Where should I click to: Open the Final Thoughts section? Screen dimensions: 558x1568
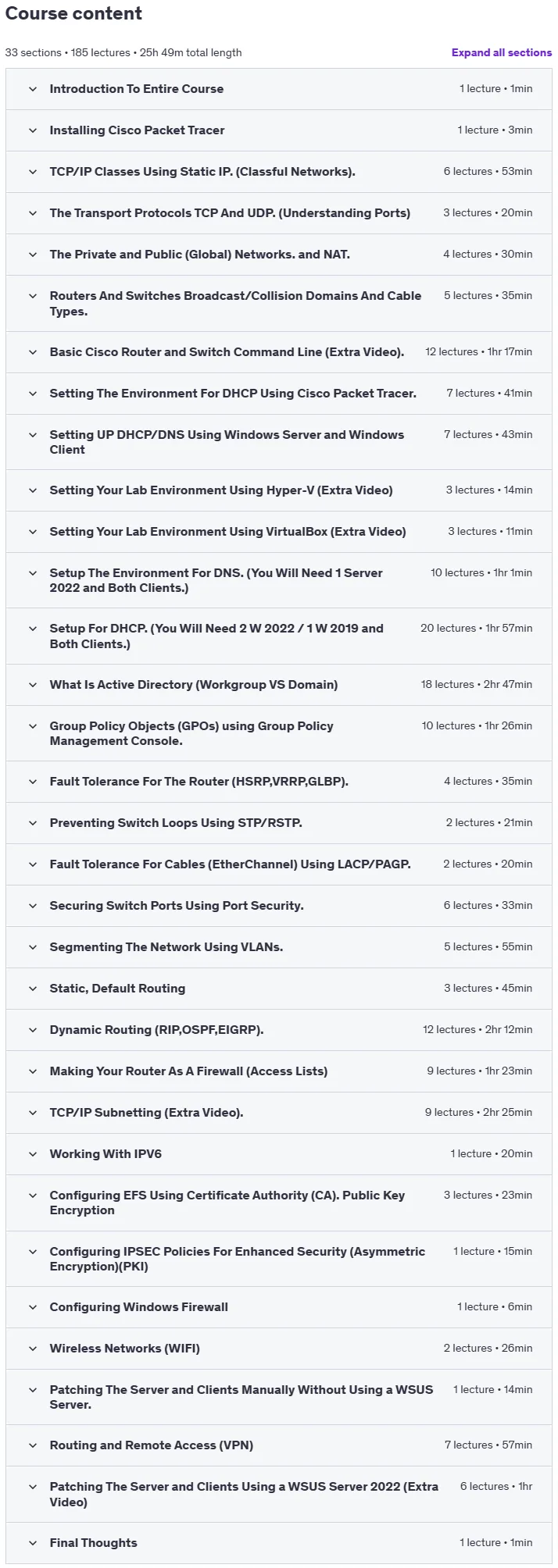279,1543
